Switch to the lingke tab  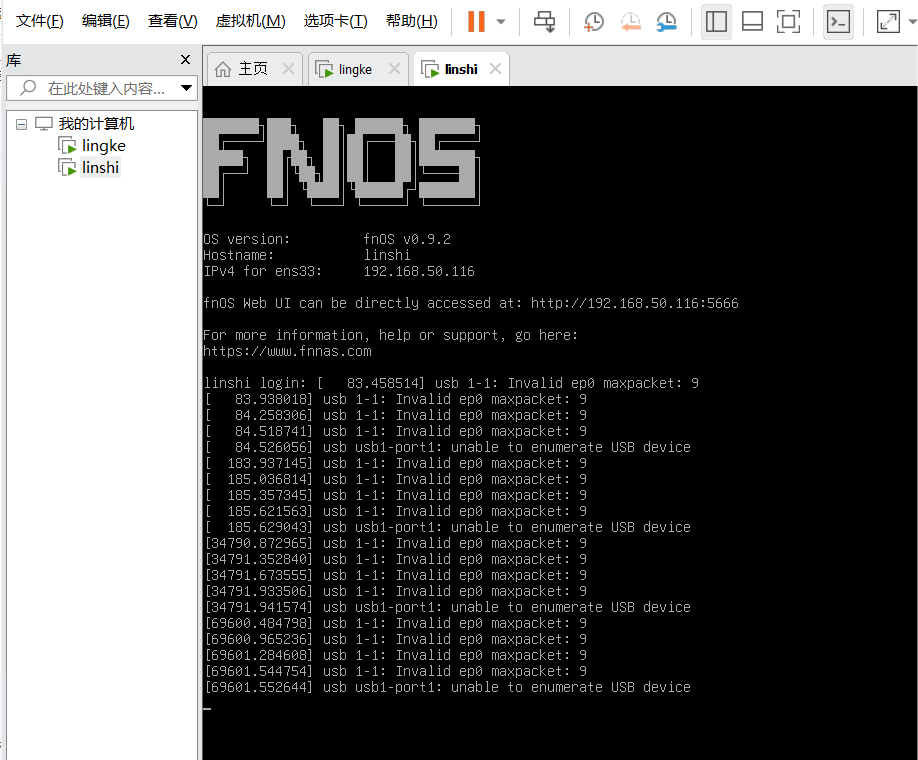(355, 69)
